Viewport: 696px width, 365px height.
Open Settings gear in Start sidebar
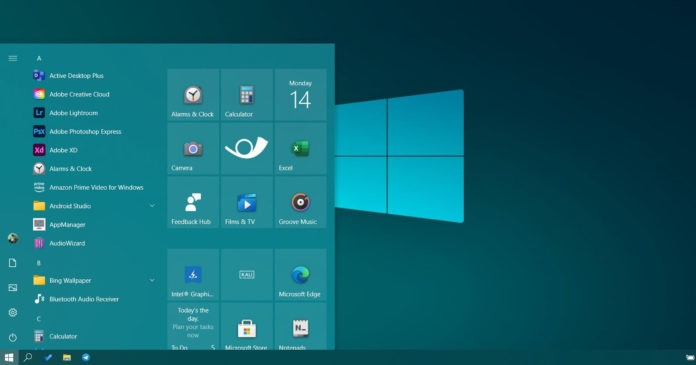pos(13,313)
